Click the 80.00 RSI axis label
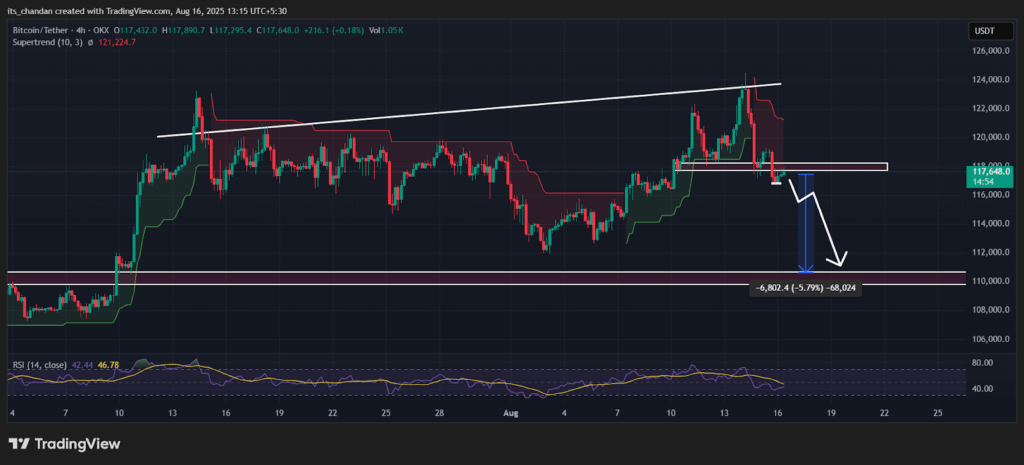The width and height of the screenshot is (1024, 465). [983, 363]
